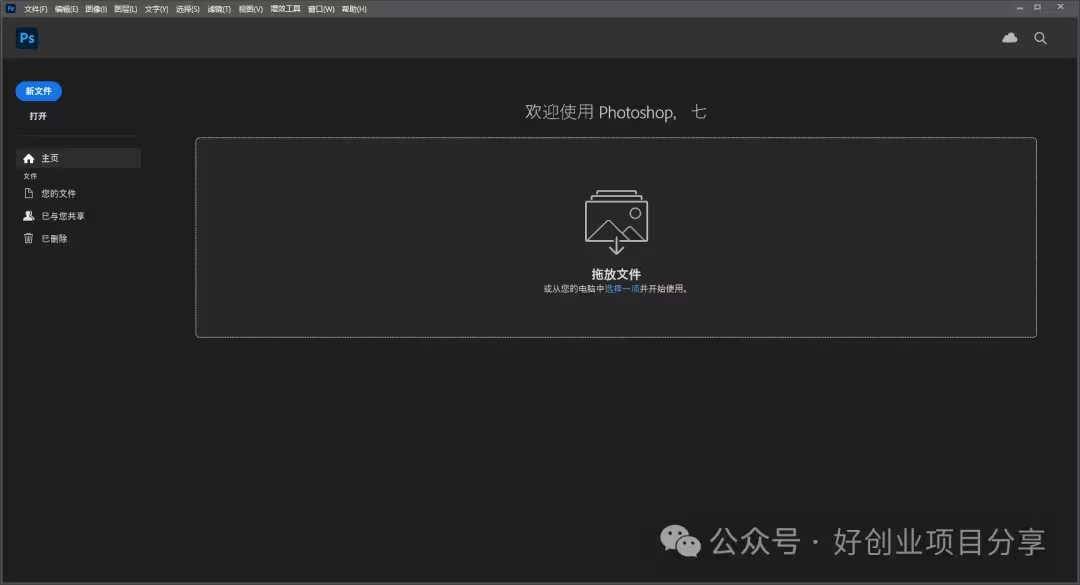Follow the 选择一项 link
Screen dimensions: 1080x585
coord(622,289)
